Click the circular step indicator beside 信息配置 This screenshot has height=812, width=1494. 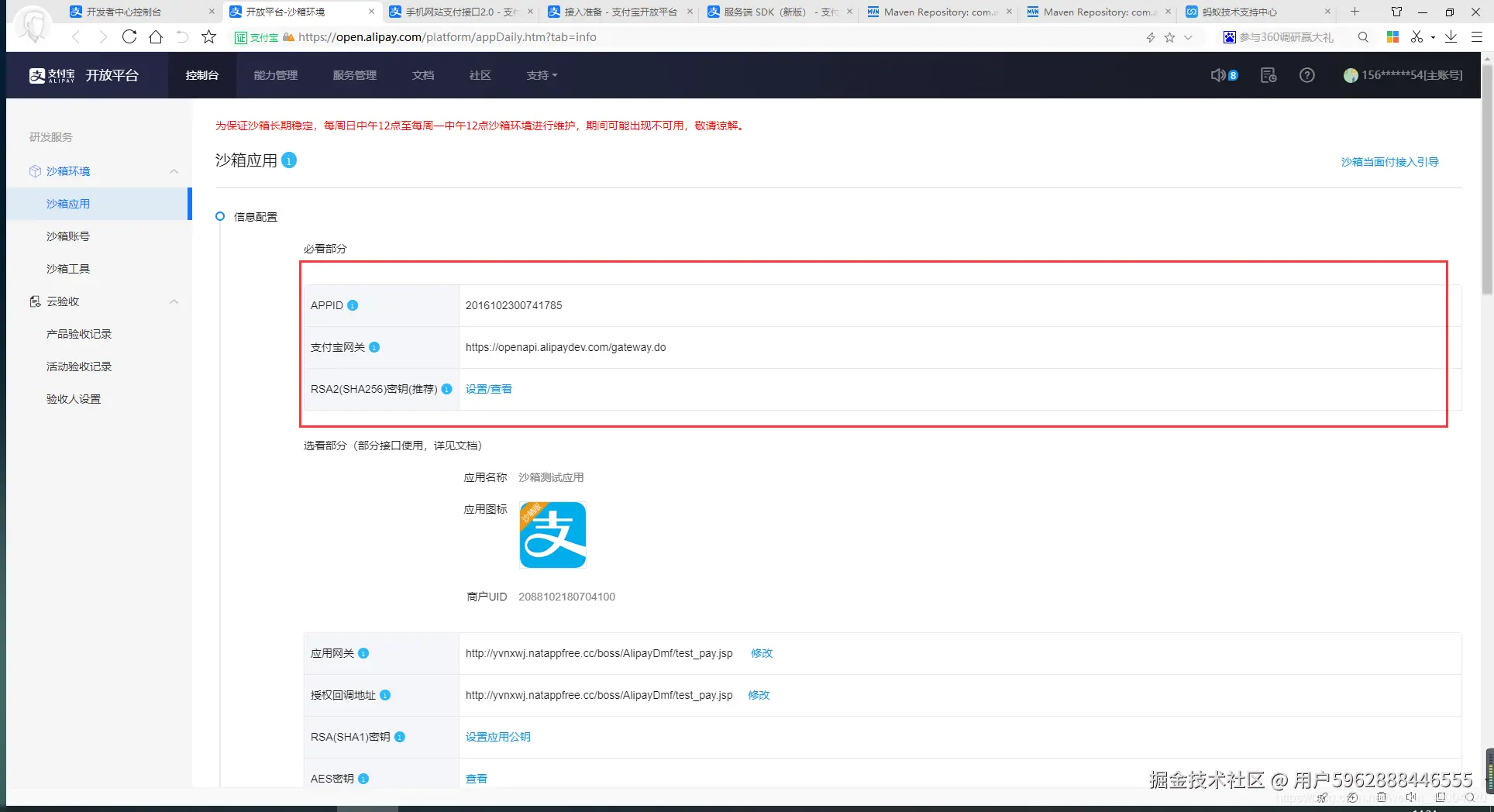tap(220, 216)
